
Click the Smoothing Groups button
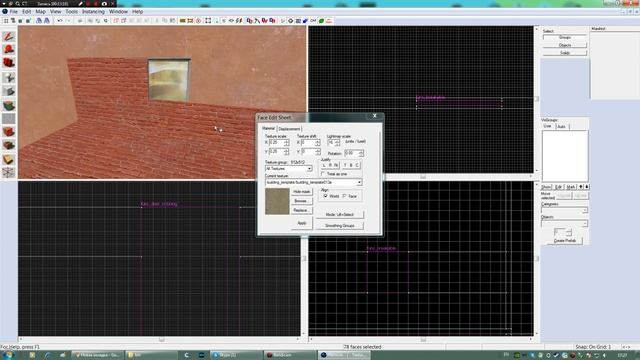click(x=340, y=225)
